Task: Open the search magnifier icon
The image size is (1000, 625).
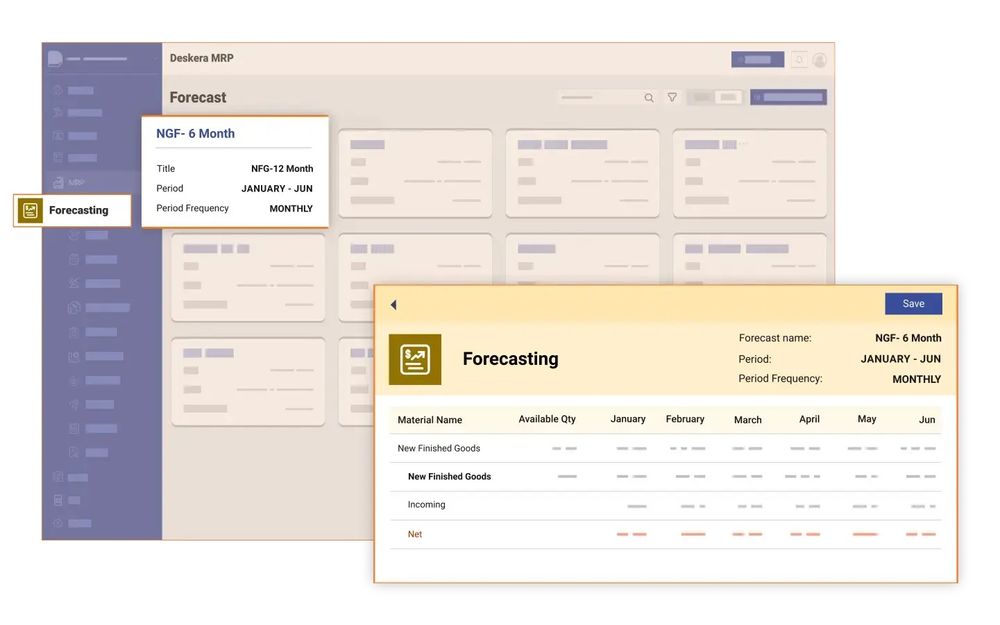Action: tap(650, 98)
